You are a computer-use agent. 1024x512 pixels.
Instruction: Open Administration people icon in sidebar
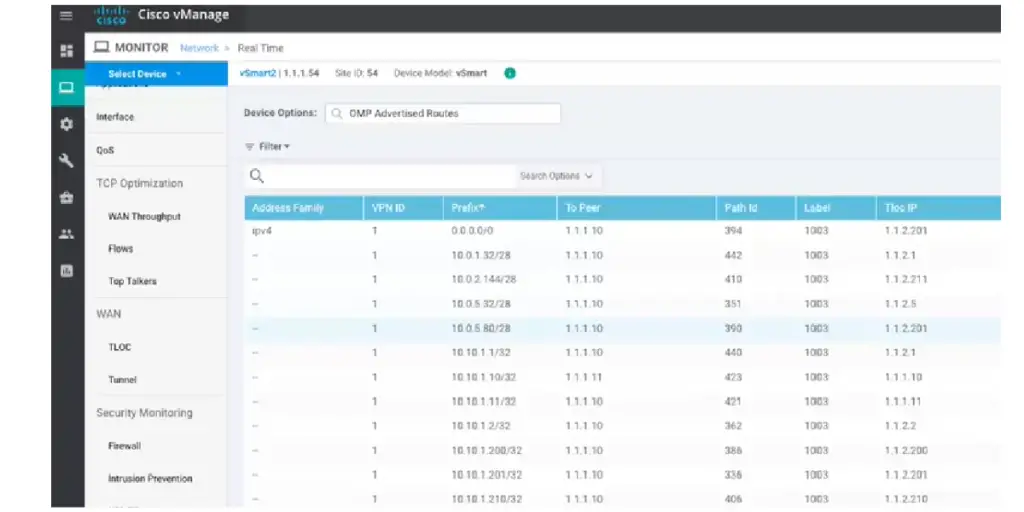click(67, 234)
